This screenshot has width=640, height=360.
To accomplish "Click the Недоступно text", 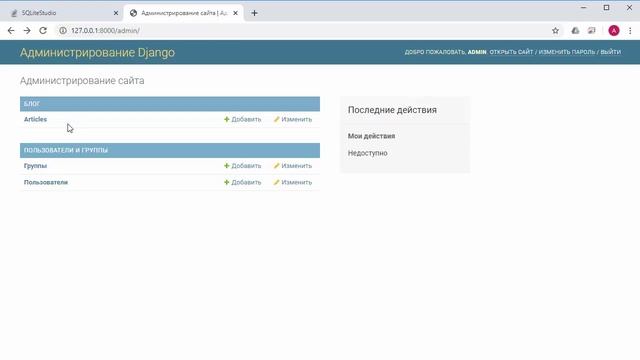I will pos(367,153).
